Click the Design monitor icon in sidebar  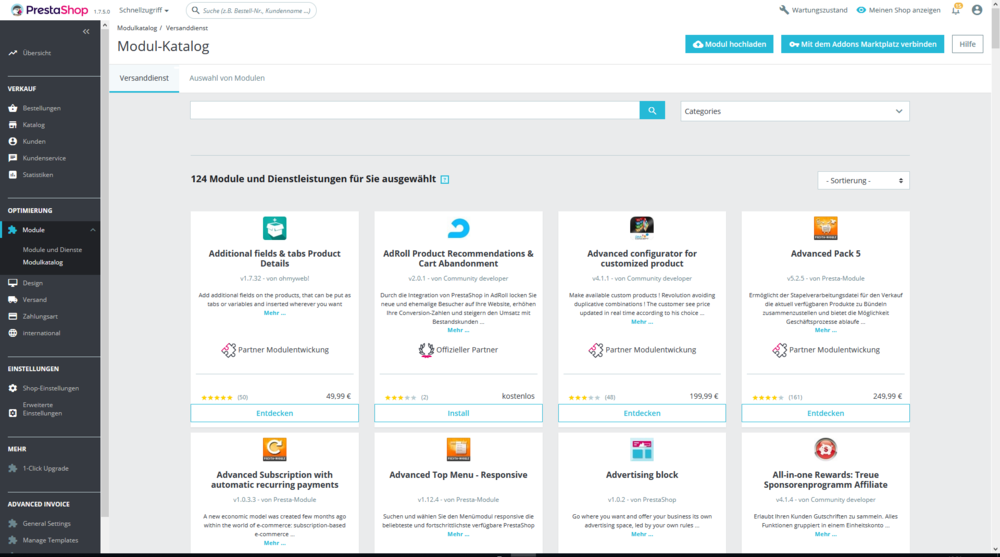[13, 283]
